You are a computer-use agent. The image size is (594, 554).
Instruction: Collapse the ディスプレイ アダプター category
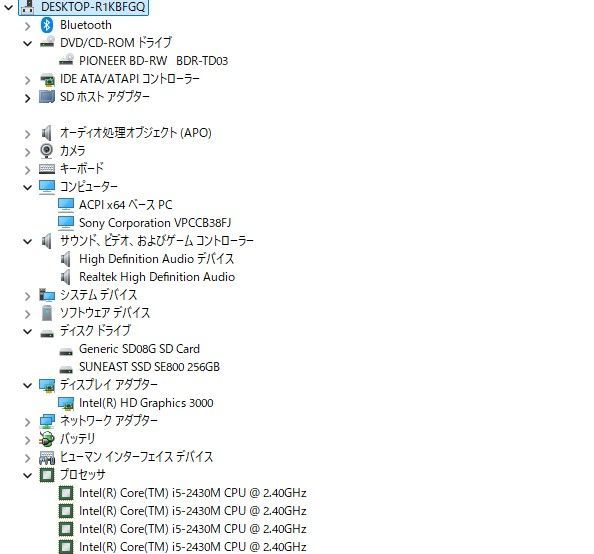click(27, 385)
